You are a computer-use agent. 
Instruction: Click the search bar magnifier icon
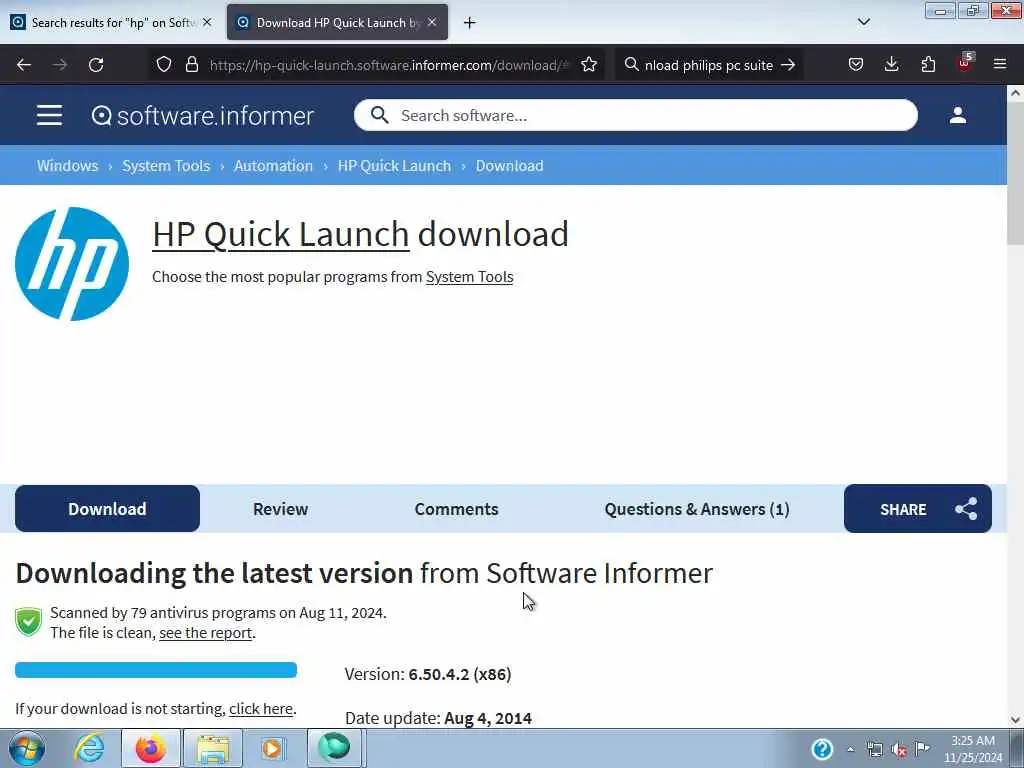pyautogui.click(x=632, y=65)
